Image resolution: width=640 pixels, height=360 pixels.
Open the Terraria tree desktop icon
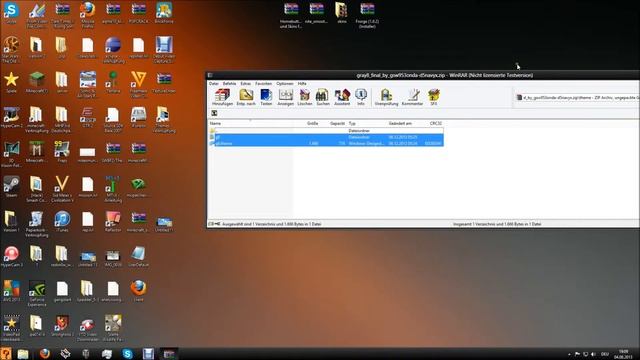tap(113, 82)
